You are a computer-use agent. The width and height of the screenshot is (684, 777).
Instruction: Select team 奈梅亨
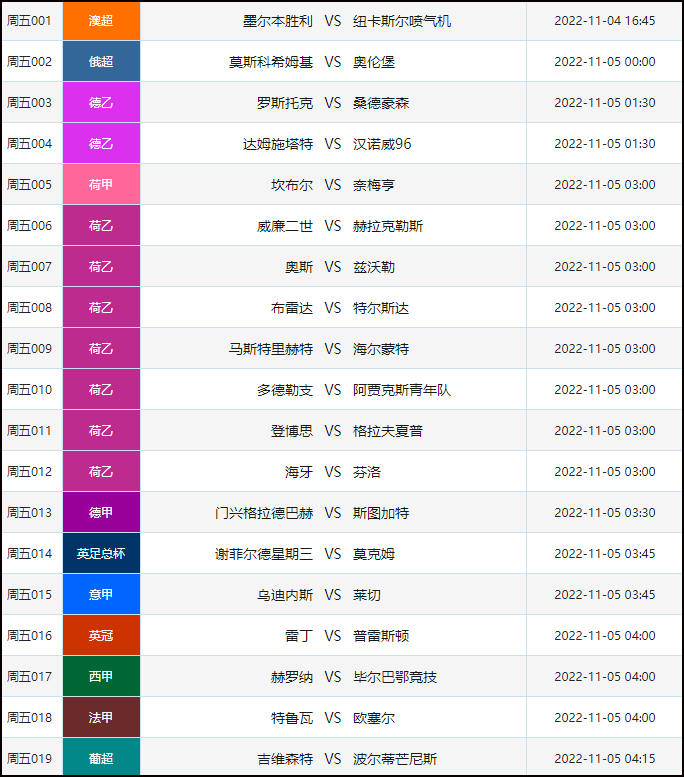pos(374,185)
